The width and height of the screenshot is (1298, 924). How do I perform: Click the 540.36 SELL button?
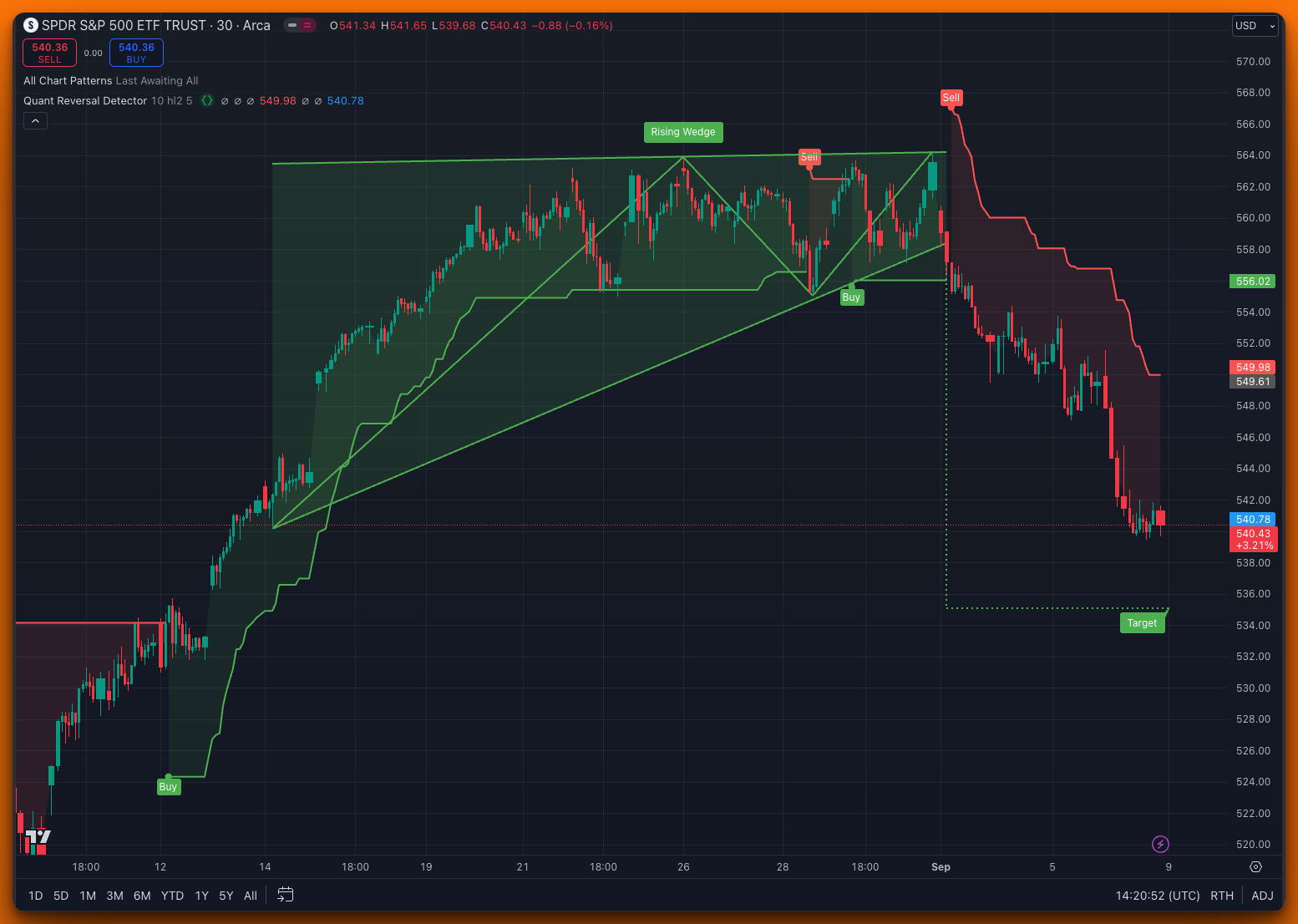point(49,53)
